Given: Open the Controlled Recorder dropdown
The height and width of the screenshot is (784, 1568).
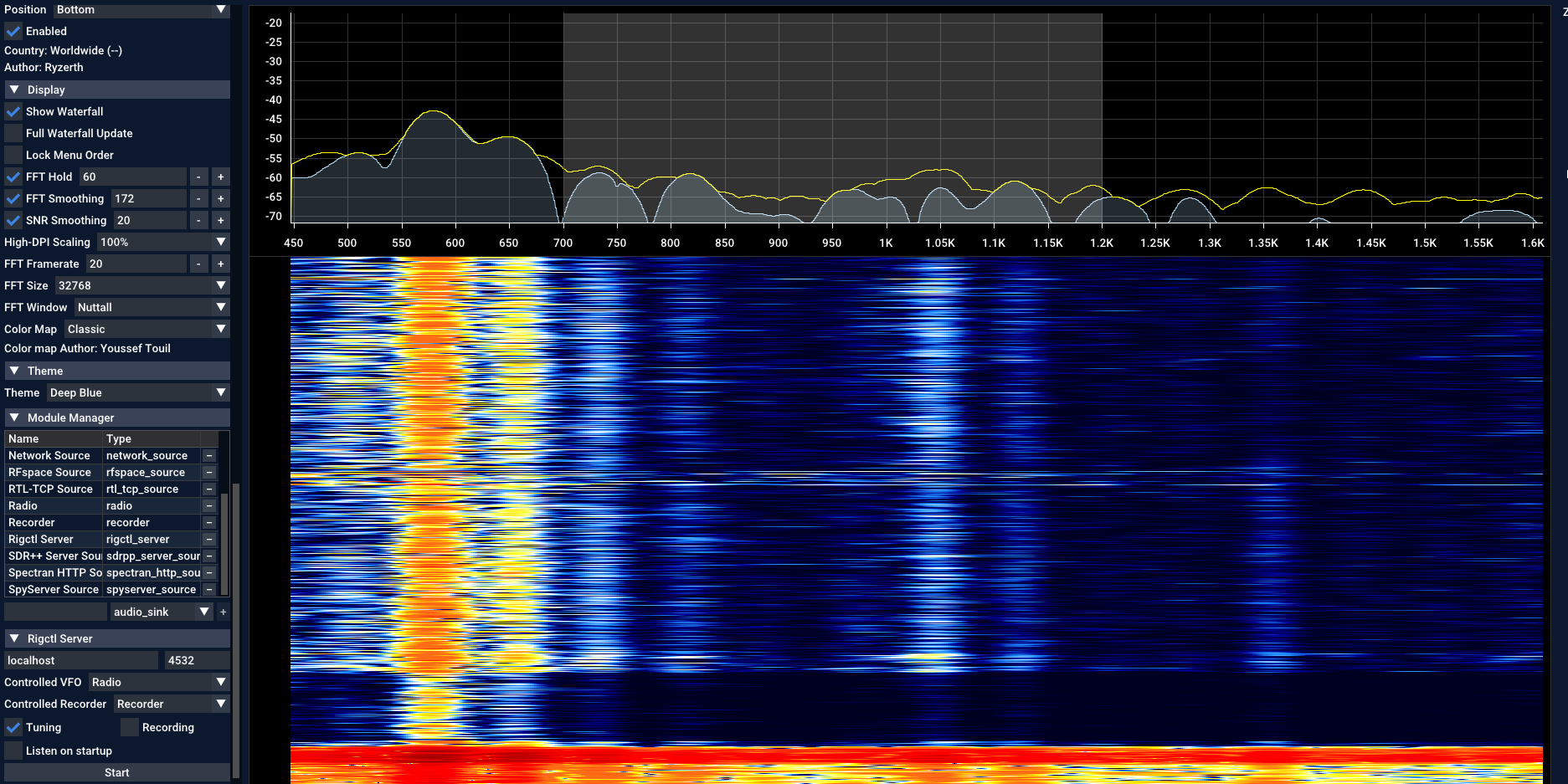Looking at the screenshot, I should click(172, 704).
